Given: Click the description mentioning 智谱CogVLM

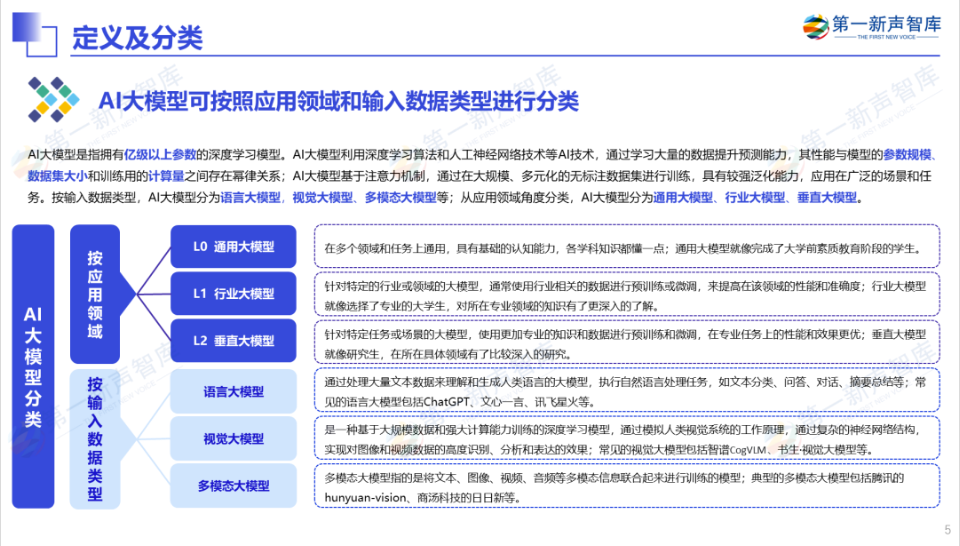Looking at the screenshot, I should [x=627, y=439].
